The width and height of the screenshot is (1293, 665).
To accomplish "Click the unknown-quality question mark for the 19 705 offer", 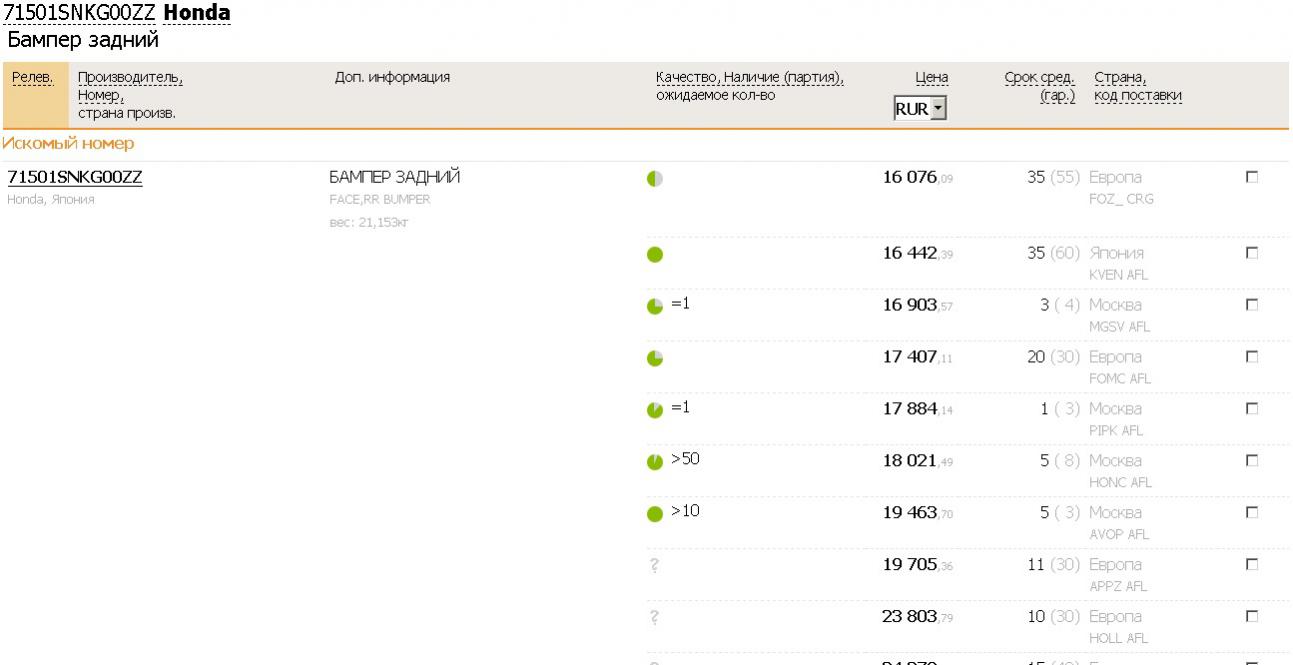I will [x=653, y=566].
